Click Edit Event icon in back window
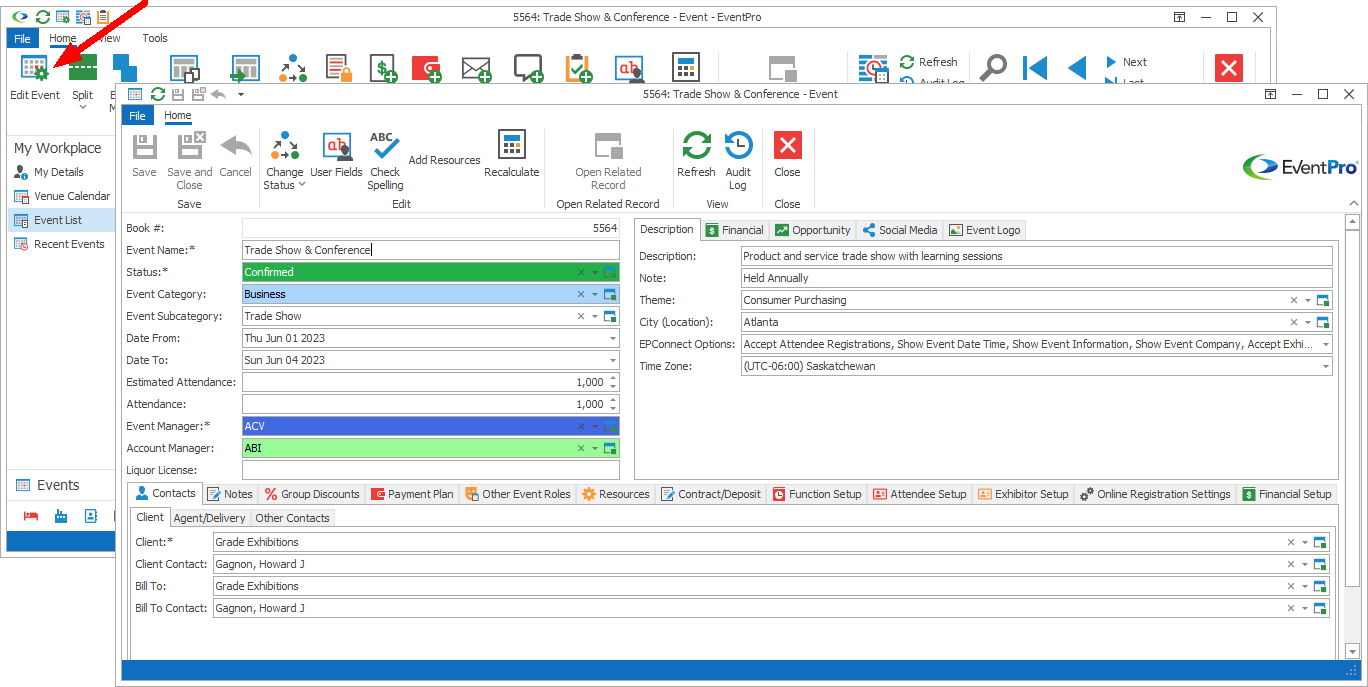This screenshot has height=687, width=1368. pos(34,68)
